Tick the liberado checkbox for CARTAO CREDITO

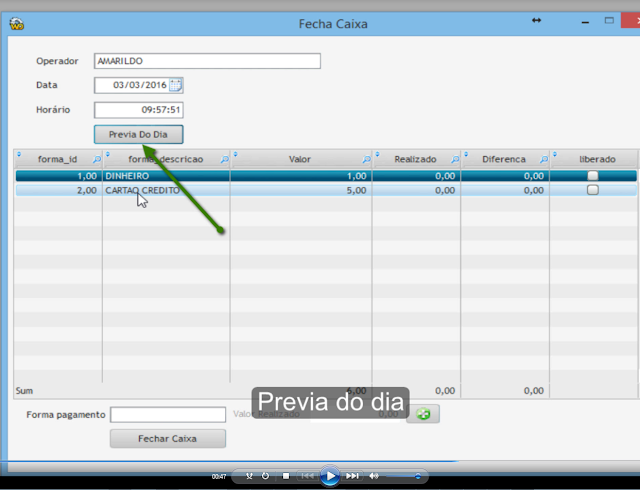593,190
